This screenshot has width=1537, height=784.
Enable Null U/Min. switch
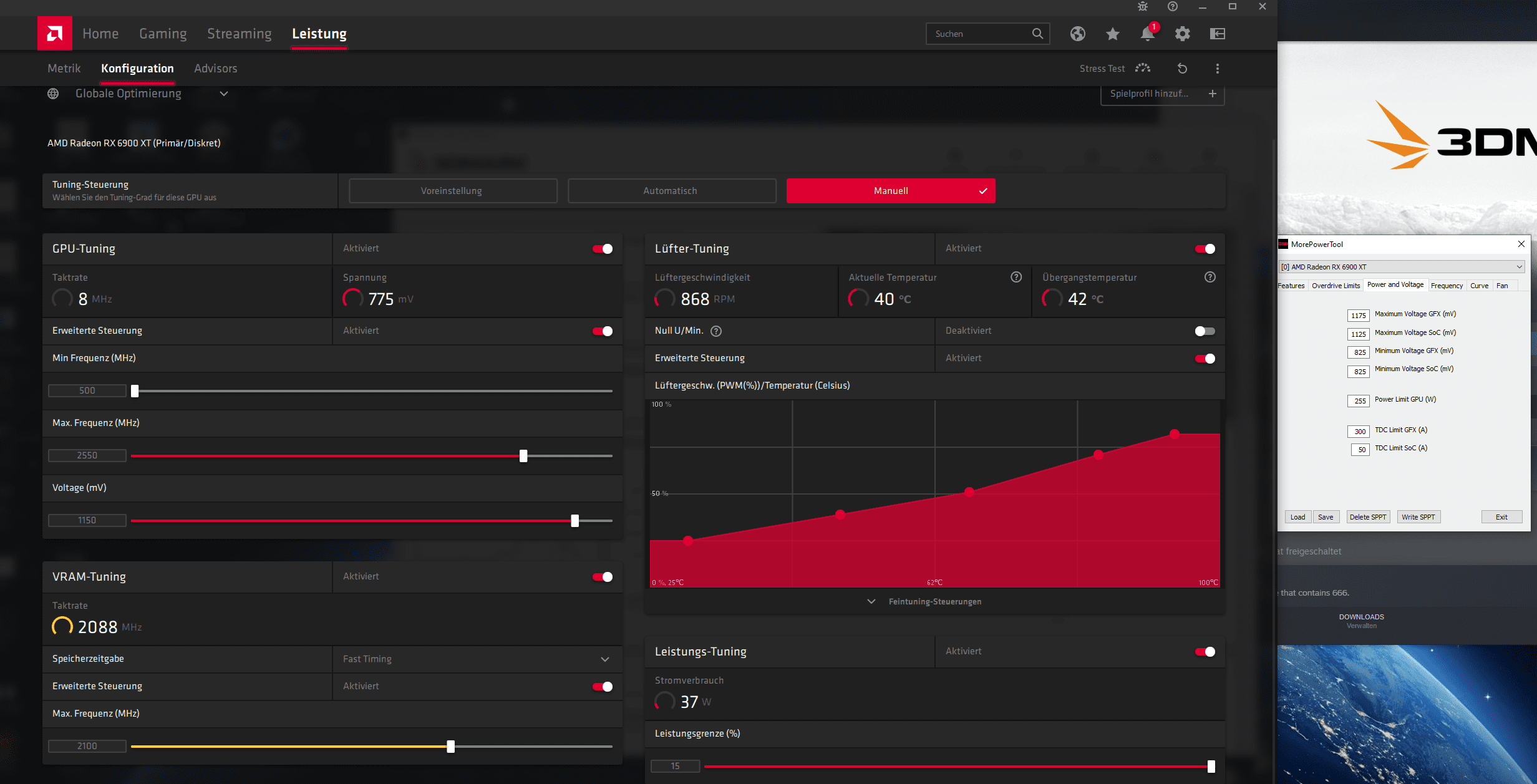[x=1205, y=331]
